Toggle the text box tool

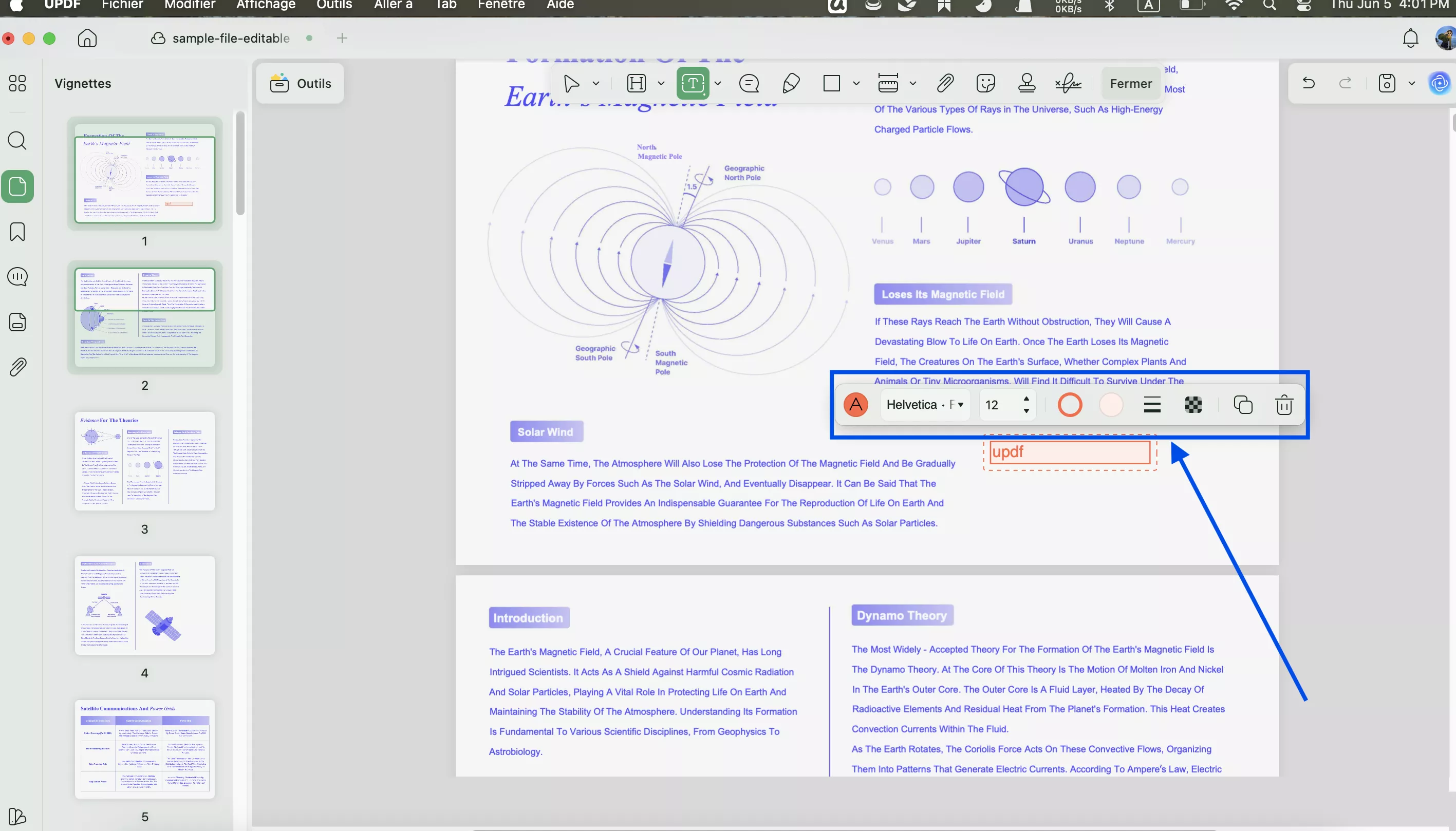(693, 83)
